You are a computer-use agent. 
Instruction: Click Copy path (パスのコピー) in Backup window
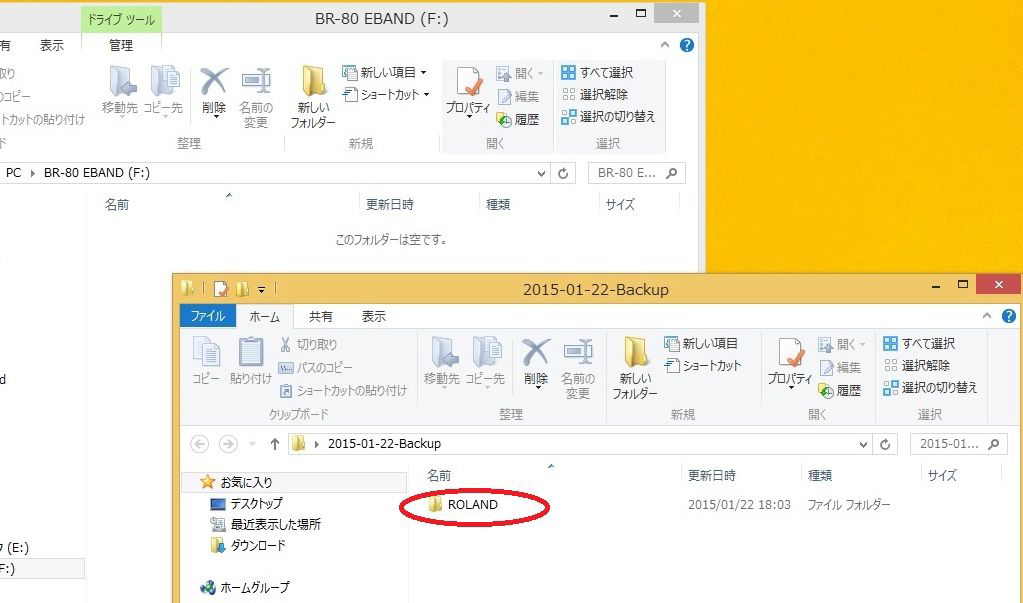point(315,367)
